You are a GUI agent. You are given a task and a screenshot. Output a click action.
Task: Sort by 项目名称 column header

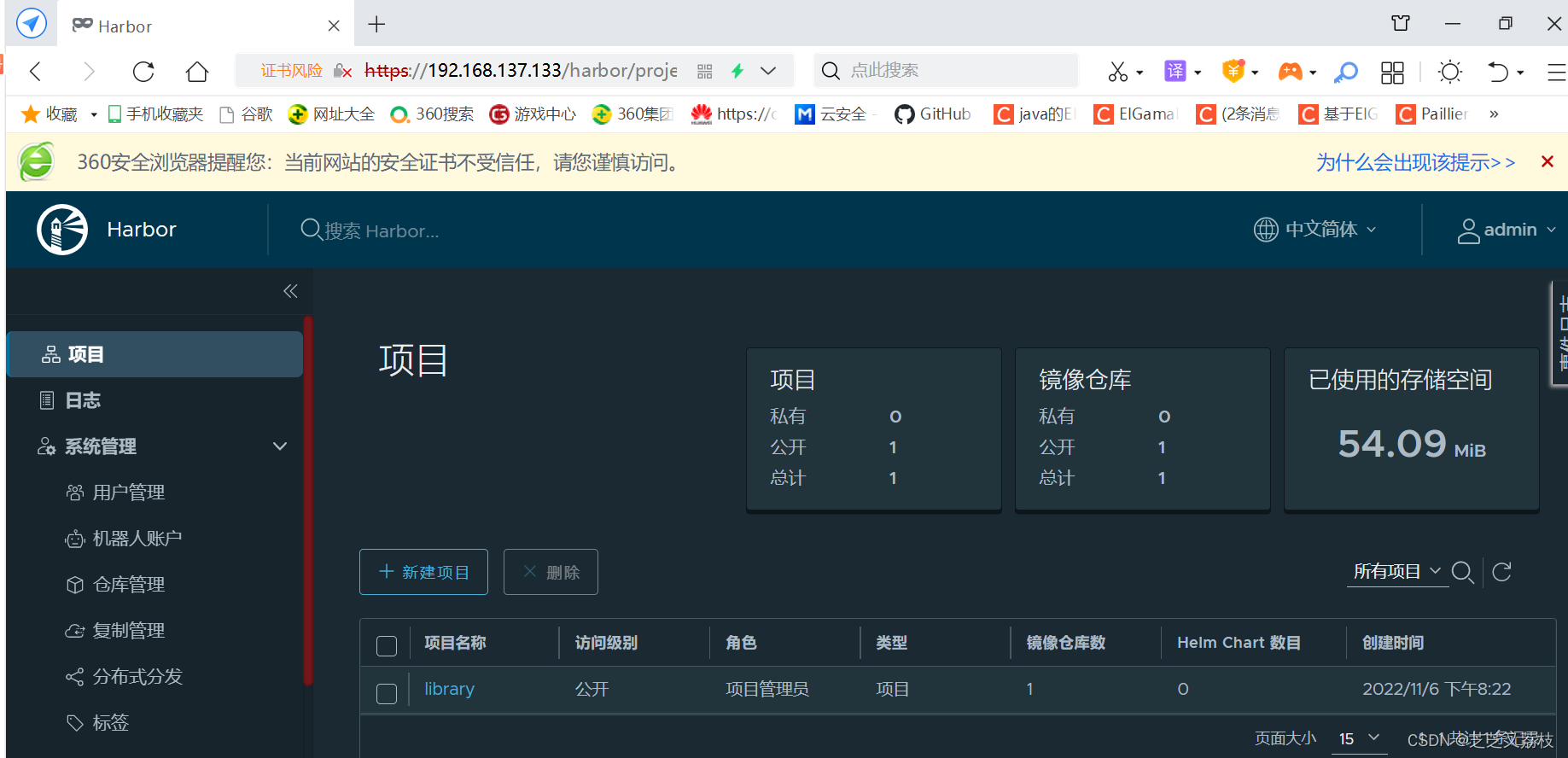tap(455, 643)
